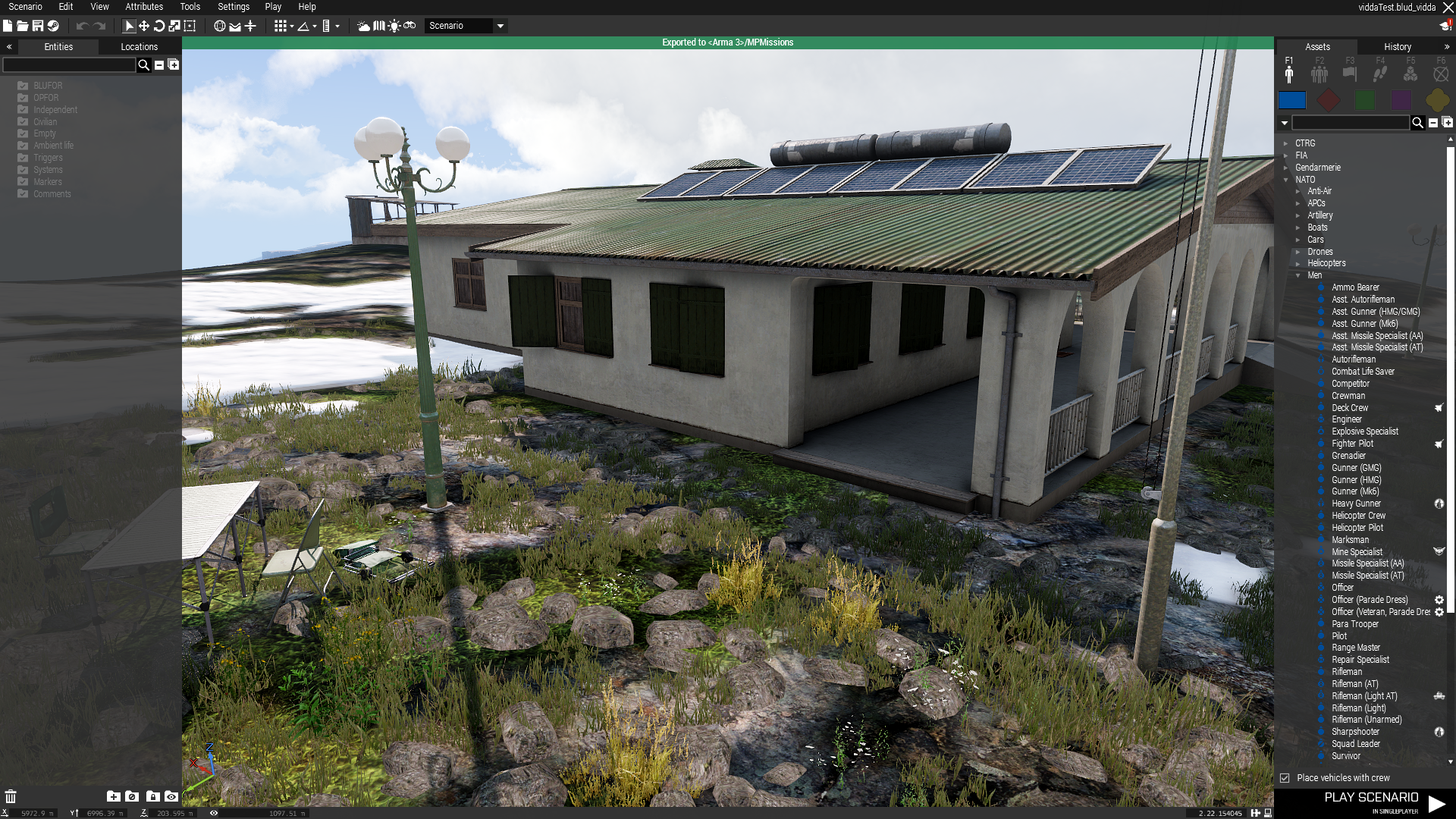Screen dimensions: 1456x819
Task: Switch to the Locations tab
Action: click(140, 47)
